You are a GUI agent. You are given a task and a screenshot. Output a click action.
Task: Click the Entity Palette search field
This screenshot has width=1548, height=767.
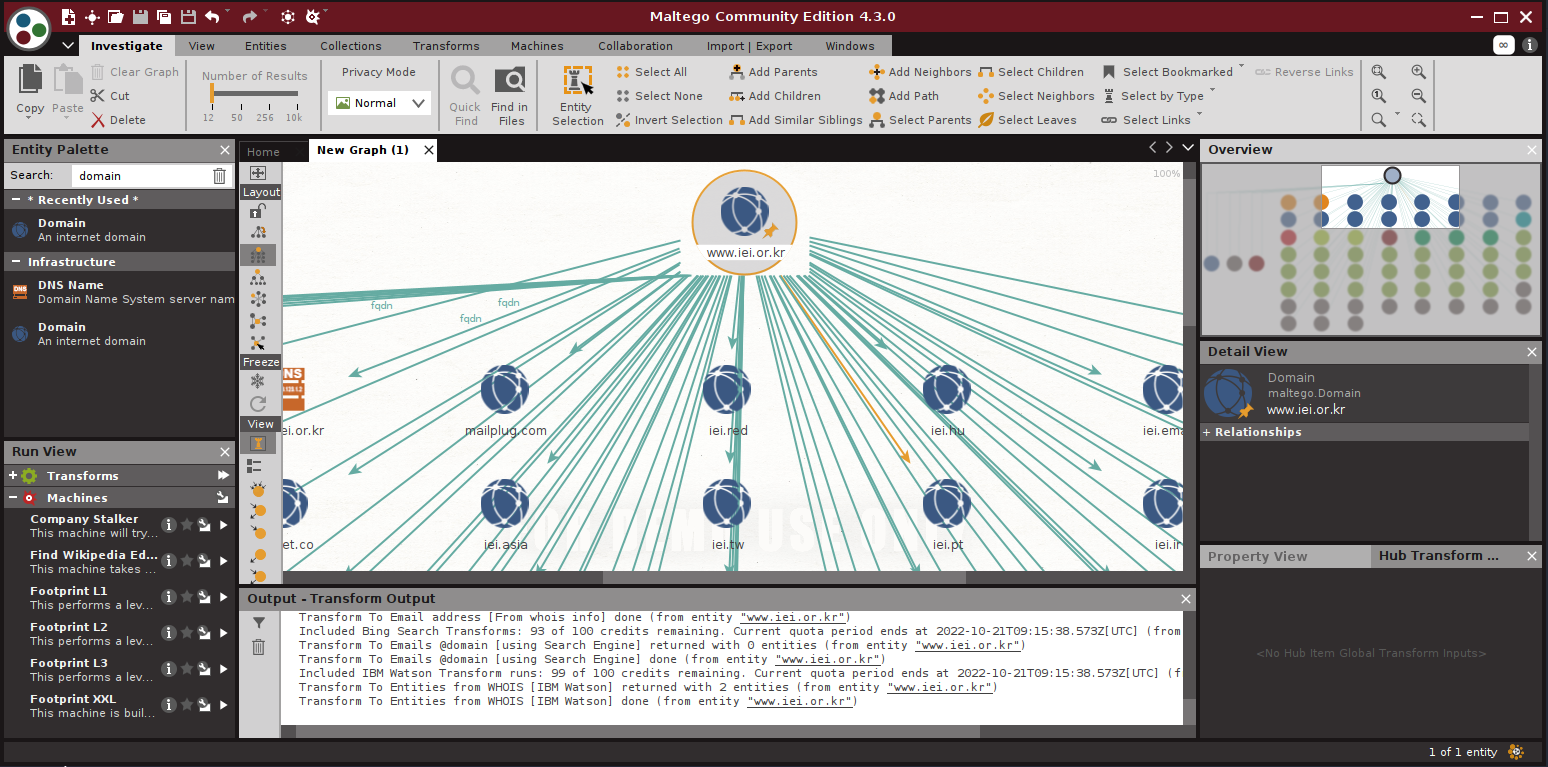[141, 176]
